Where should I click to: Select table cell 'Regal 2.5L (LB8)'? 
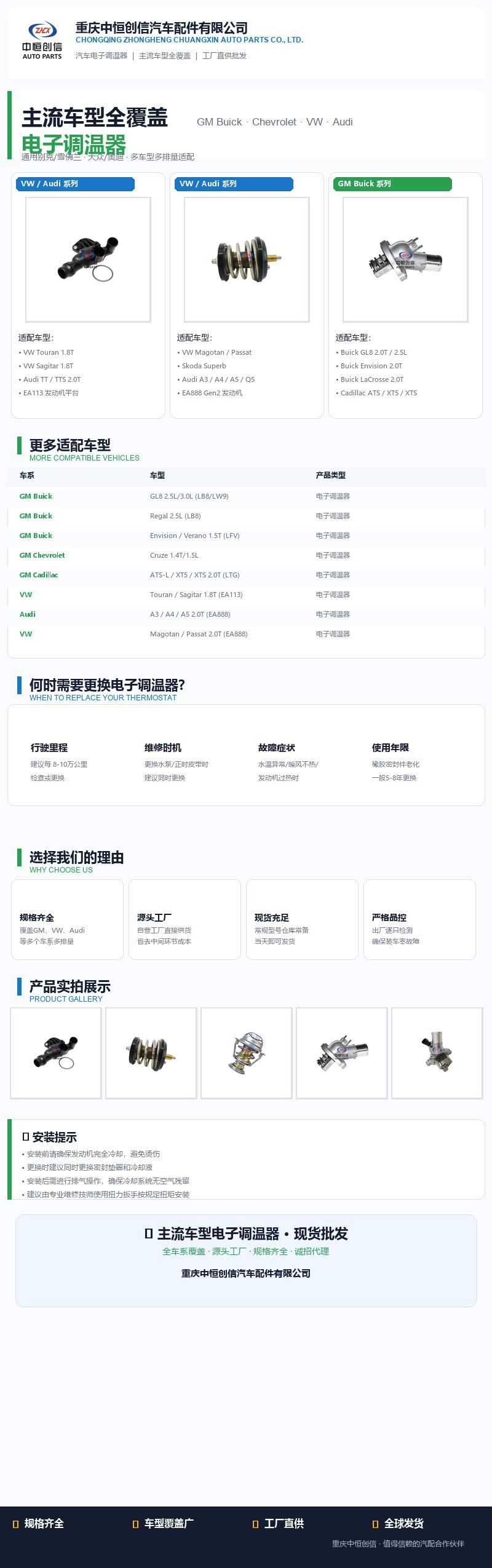(x=175, y=516)
